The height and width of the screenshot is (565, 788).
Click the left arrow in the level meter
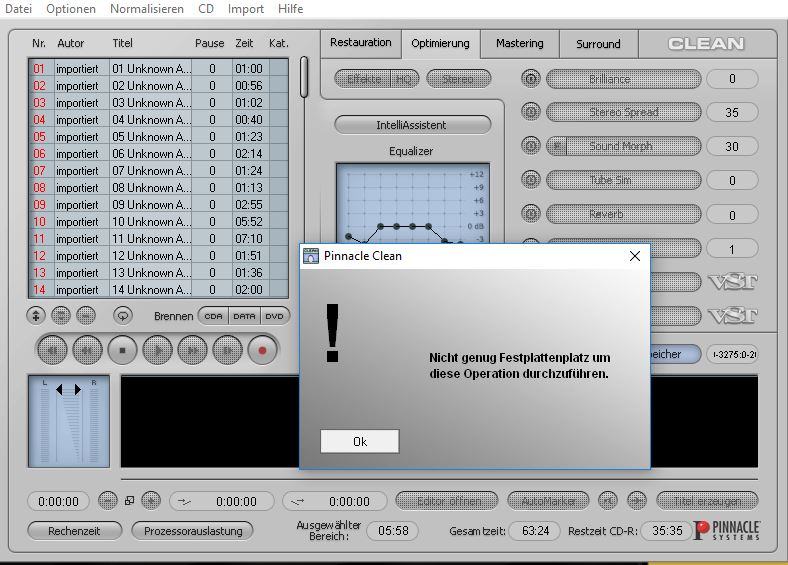59,390
